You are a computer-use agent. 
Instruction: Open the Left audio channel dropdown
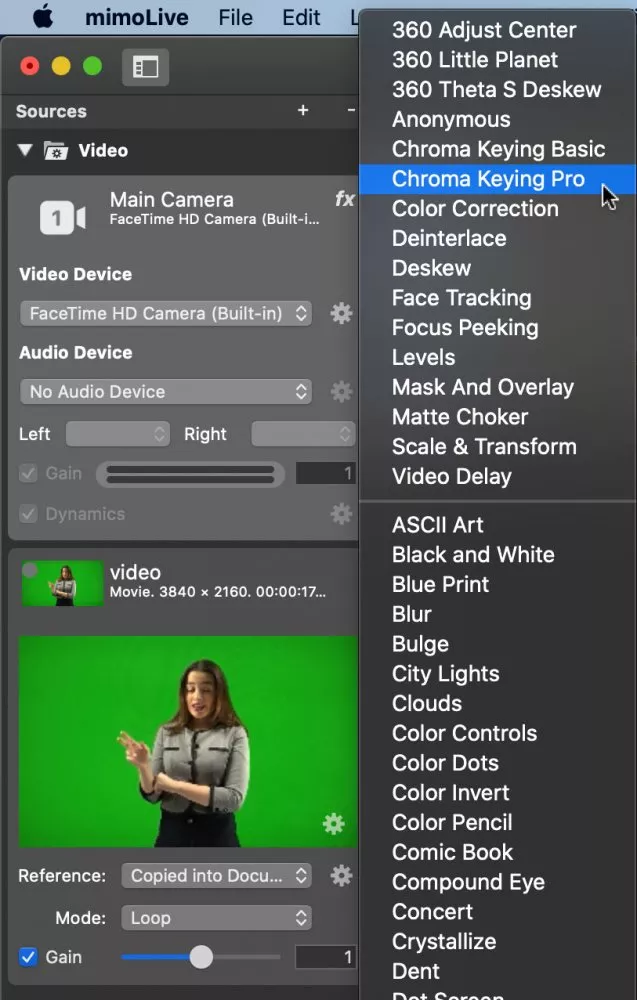pos(118,434)
